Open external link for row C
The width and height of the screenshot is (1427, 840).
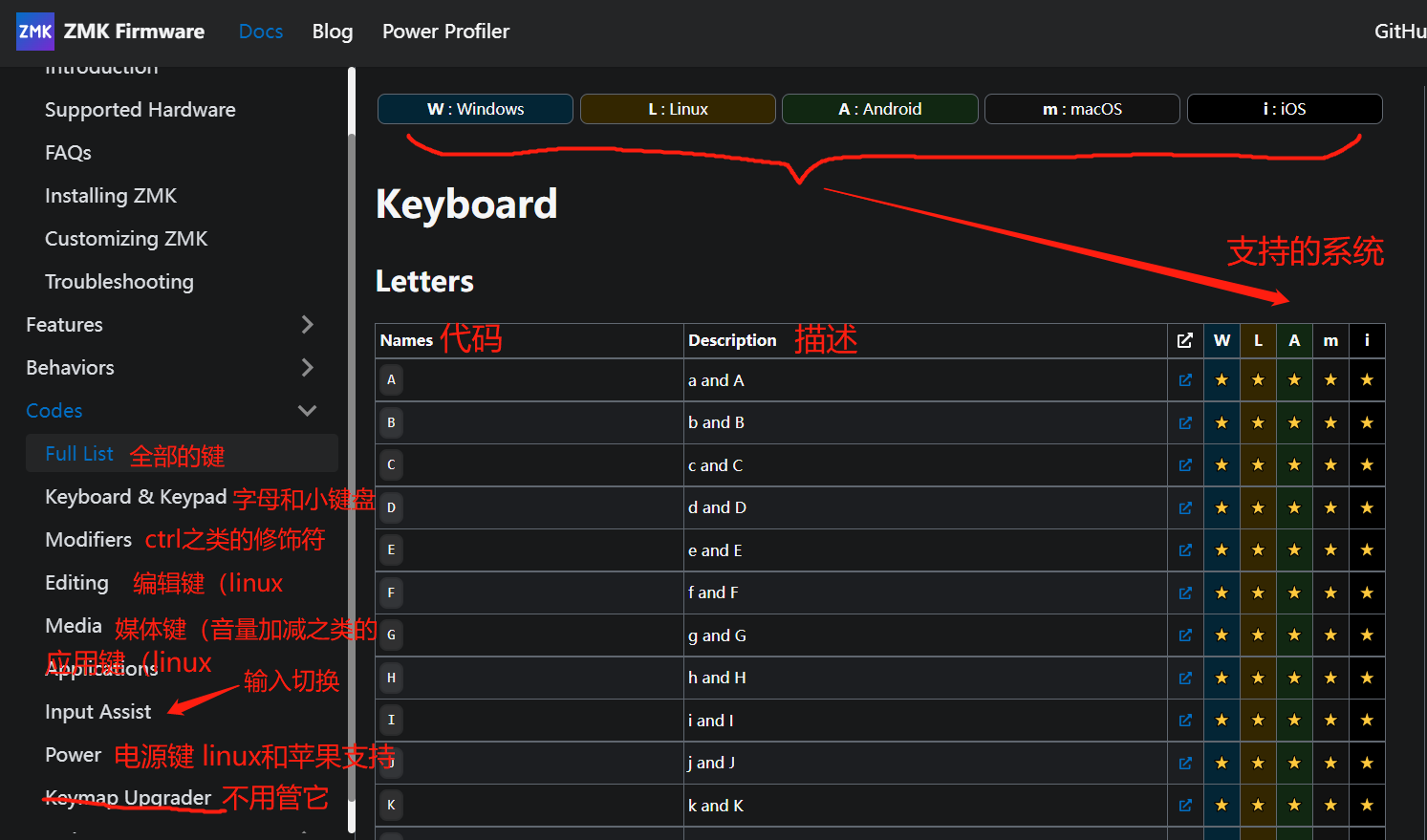(1185, 465)
